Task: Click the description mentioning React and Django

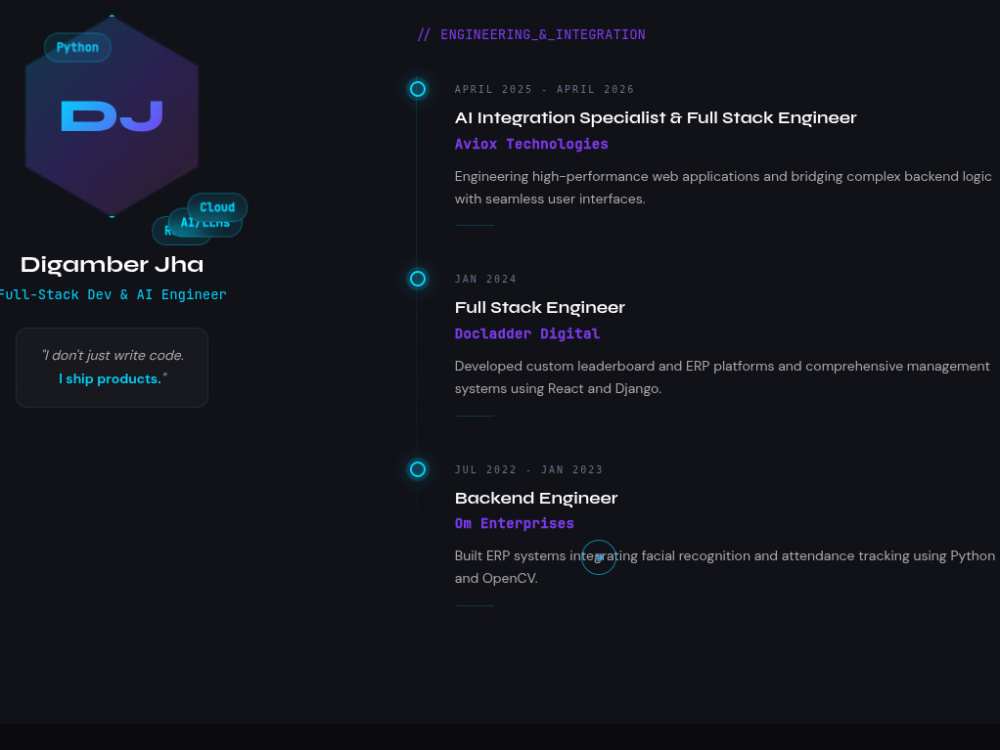Action: pos(722,378)
